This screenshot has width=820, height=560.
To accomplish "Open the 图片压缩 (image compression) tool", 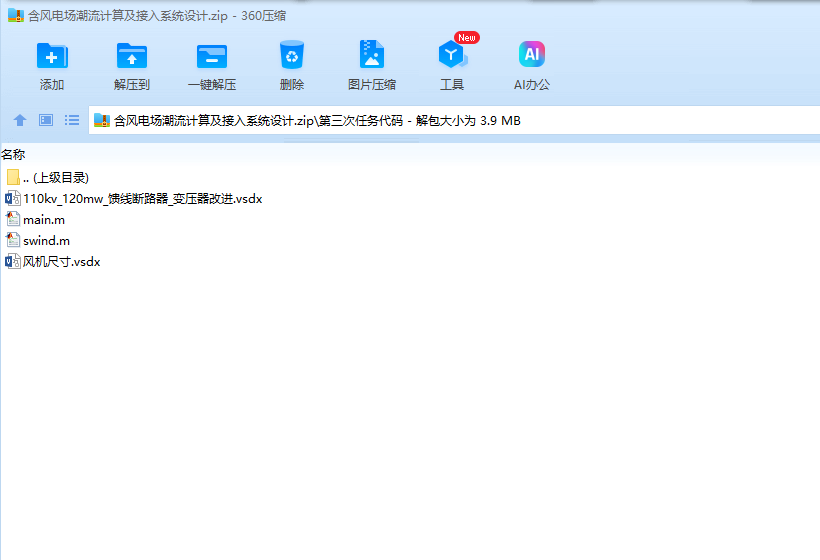I will (372, 65).
